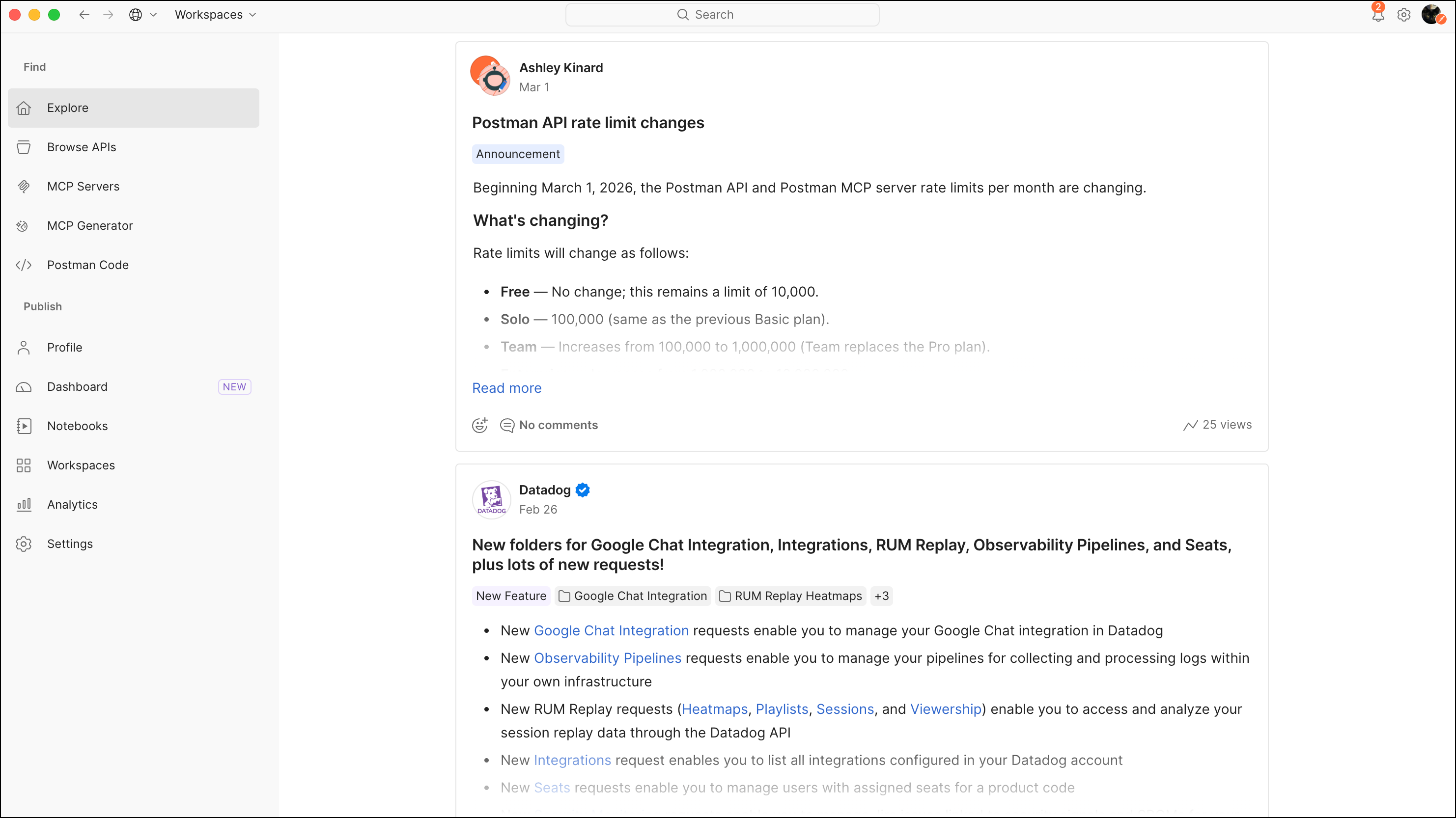Viewport: 1456px width, 818px height.
Task: Add an emoji reaction to the post
Action: [480, 425]
